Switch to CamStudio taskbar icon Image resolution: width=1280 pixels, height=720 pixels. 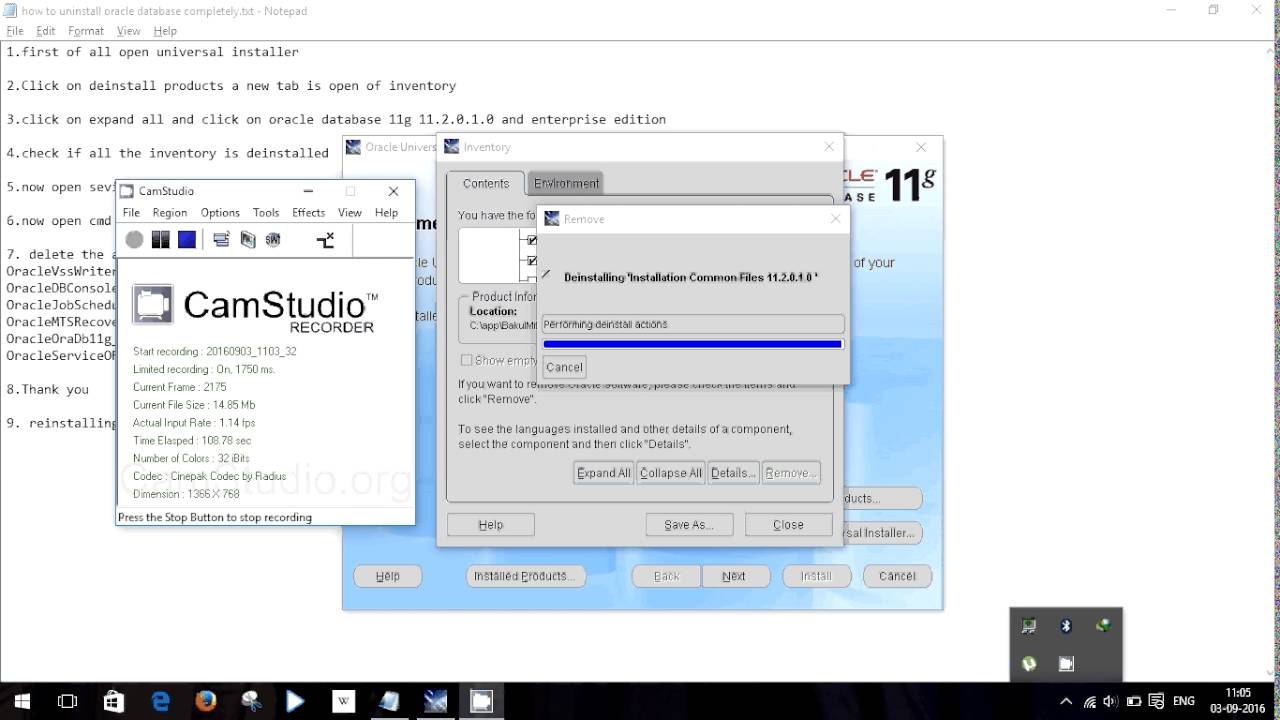[481, 701]
